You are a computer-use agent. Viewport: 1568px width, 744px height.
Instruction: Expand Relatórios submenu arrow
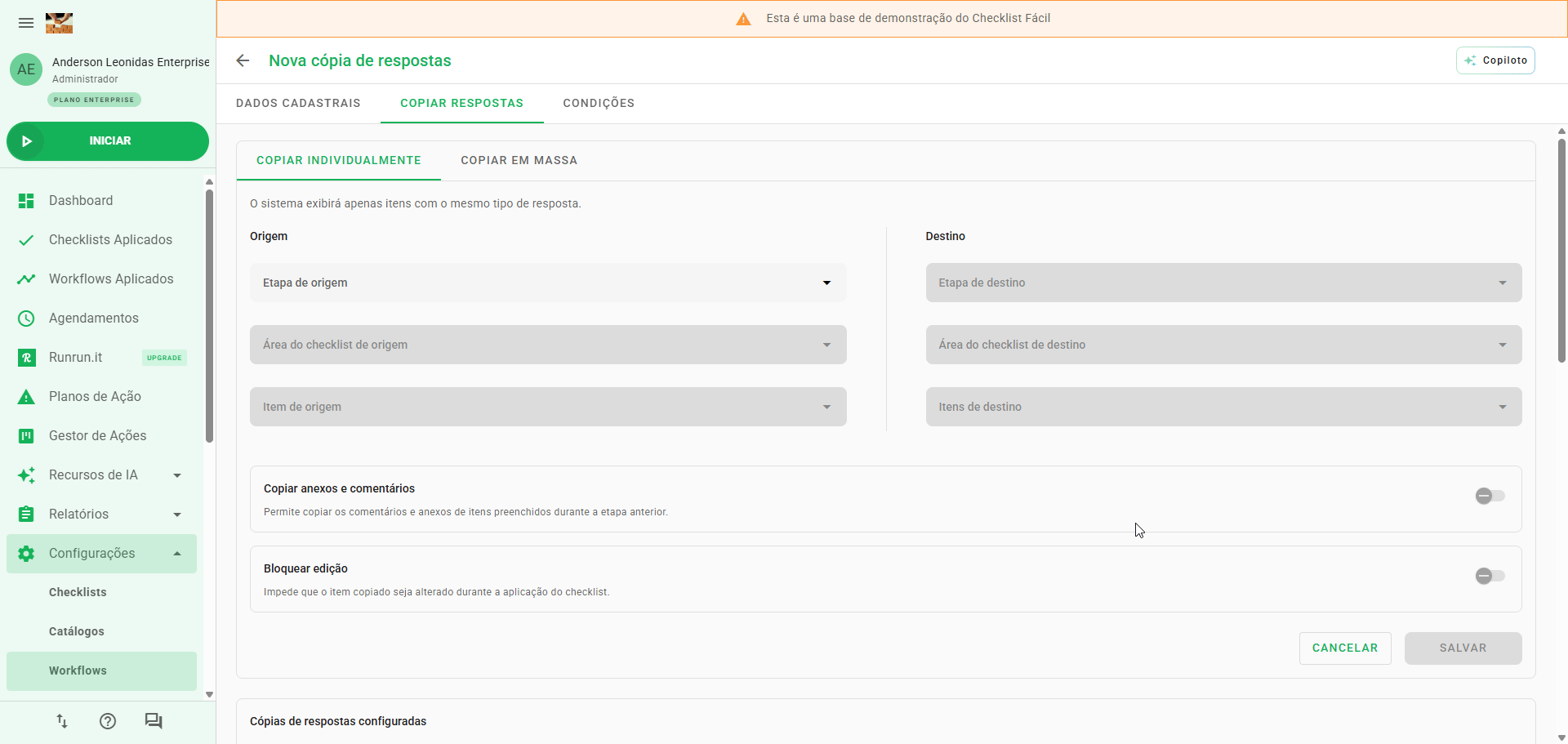pos(177,515)
